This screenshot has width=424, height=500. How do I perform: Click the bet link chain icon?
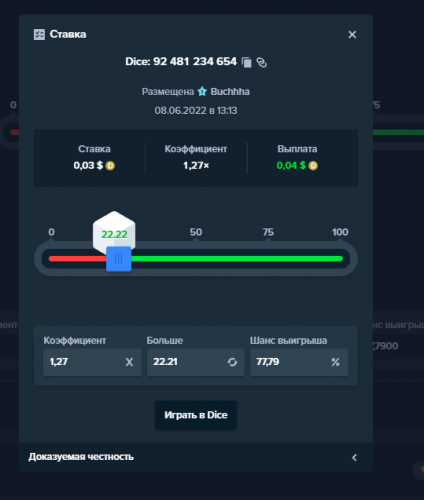point(262,62)
